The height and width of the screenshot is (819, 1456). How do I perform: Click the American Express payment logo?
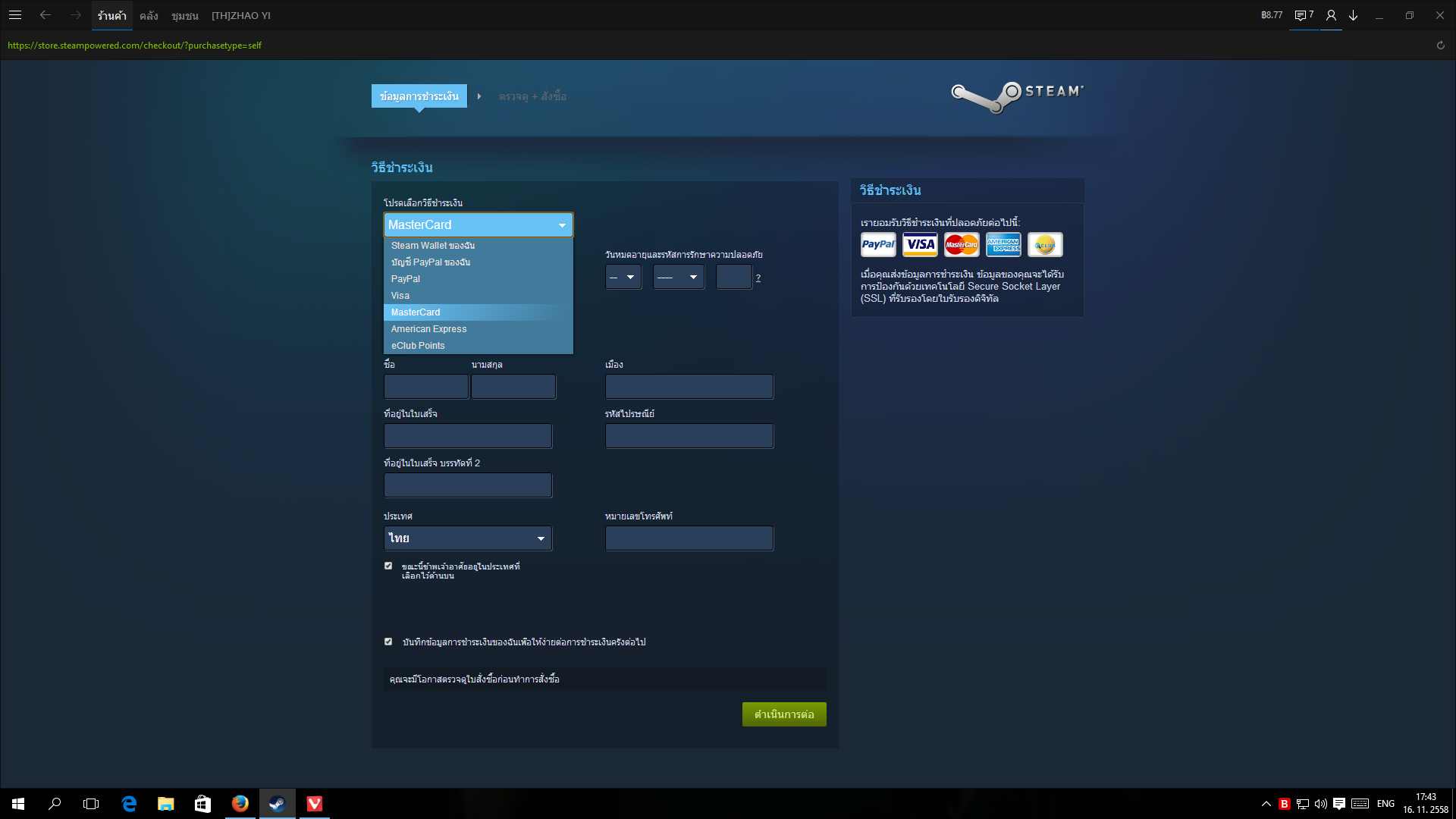coord(1003,244)
